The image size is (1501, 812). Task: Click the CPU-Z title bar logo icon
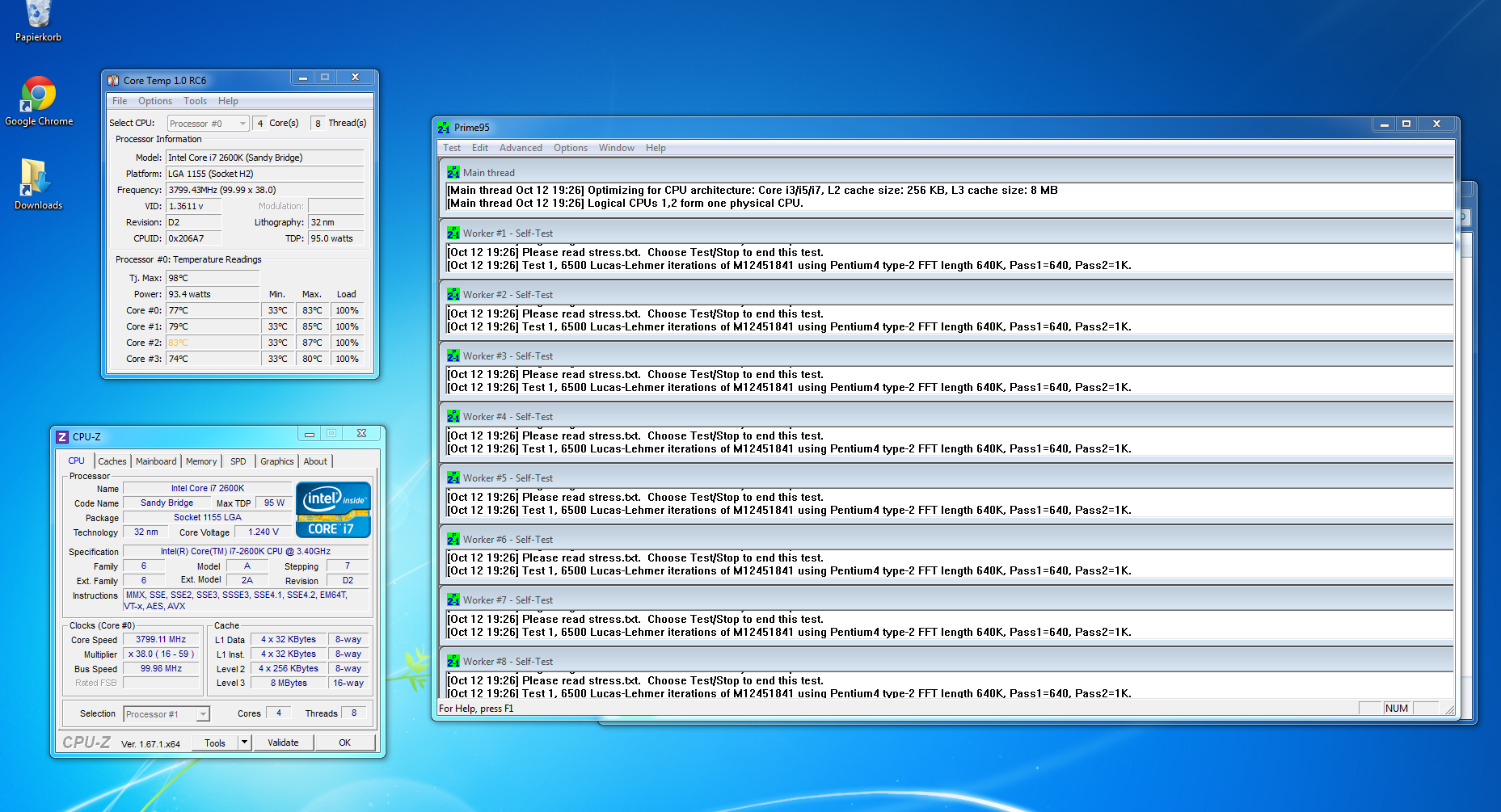(x=62, y=437)
